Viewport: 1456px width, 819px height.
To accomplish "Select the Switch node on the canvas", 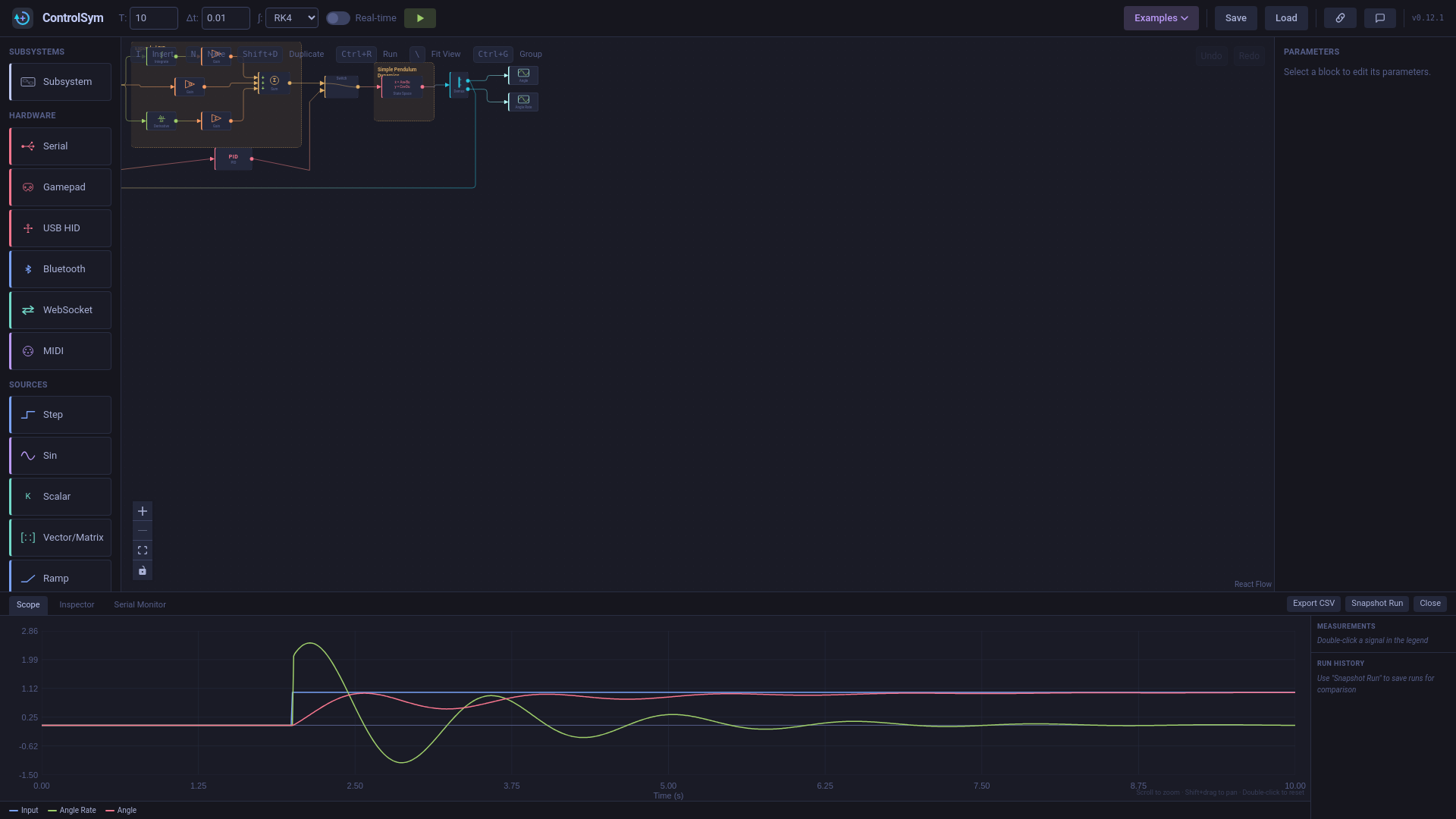I will (x=341, y=86).
